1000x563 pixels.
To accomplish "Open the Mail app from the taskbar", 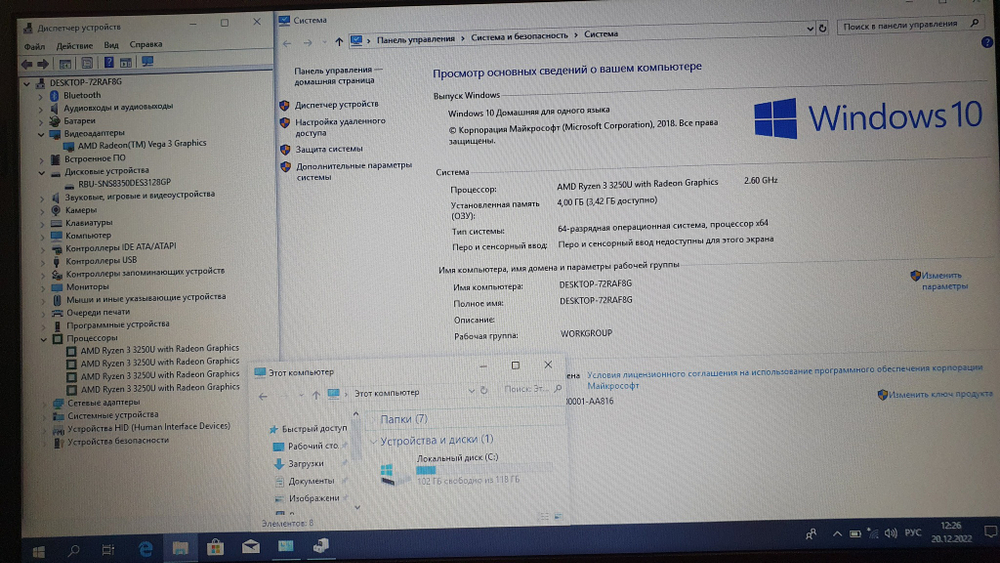I will [251, 547].
